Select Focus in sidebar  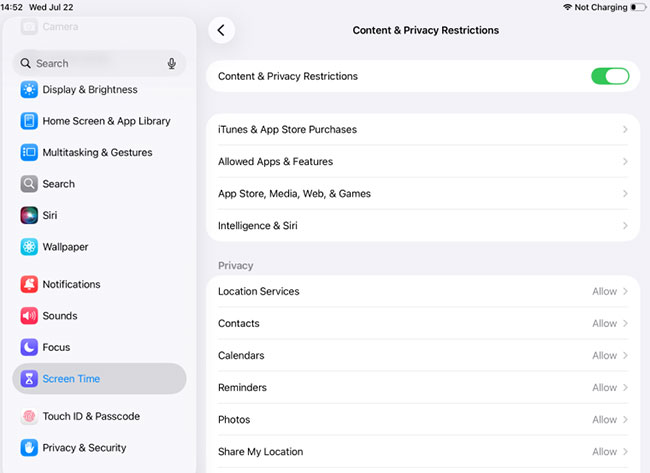[x=99, y=347]
